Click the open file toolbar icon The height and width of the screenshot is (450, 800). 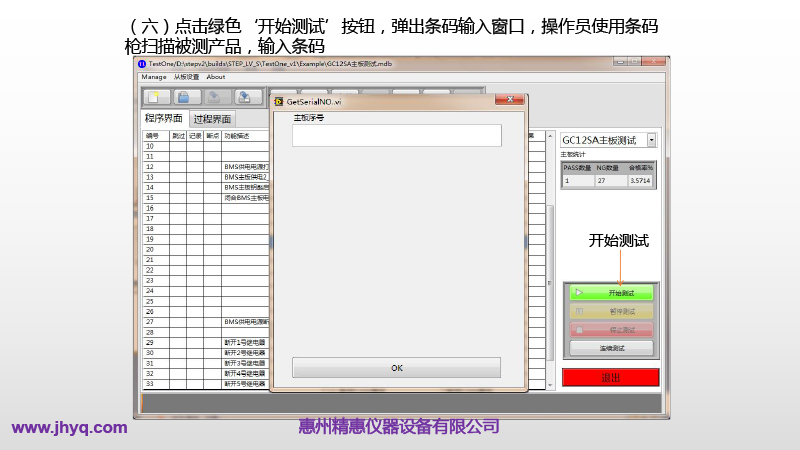point(186,97)
